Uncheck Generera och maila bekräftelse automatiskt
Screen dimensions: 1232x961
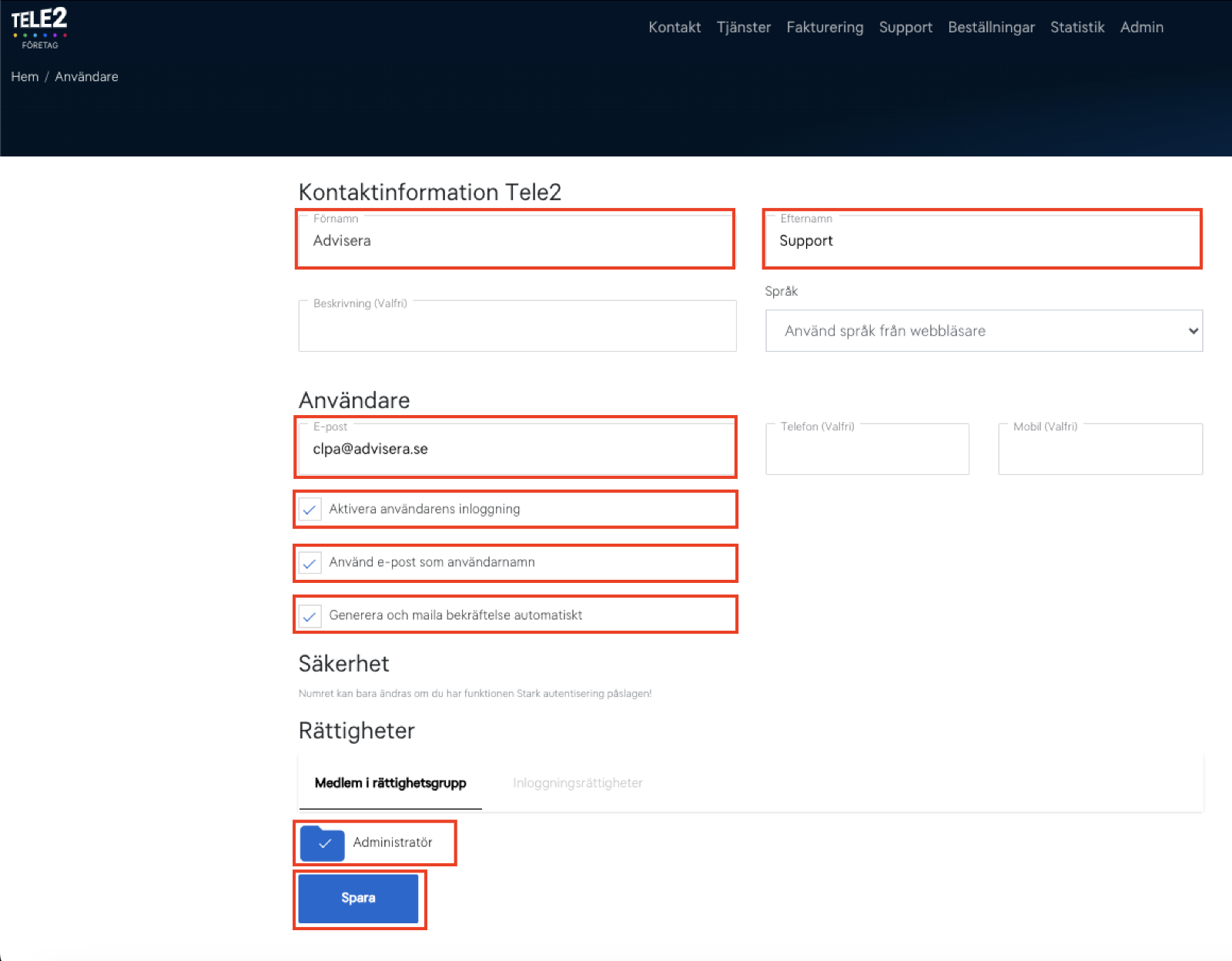click(x=310, y=614)
